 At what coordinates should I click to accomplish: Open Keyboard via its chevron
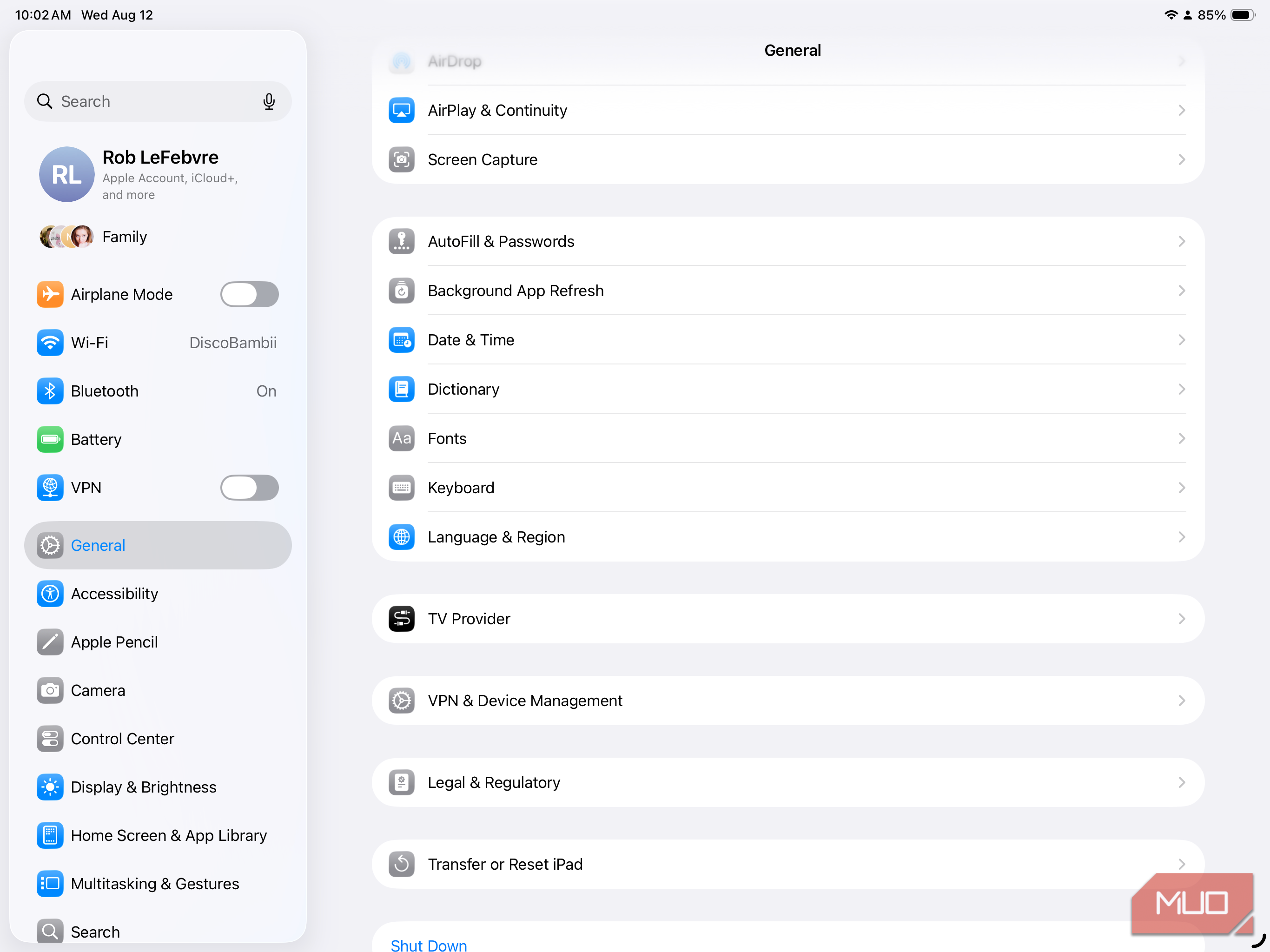point(1182,488)
